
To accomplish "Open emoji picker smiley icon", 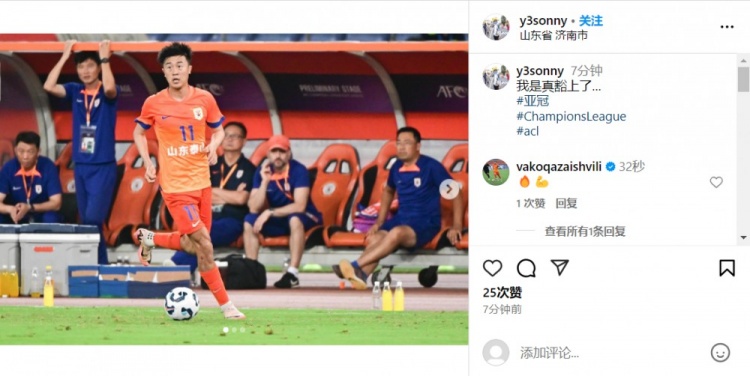I will (x=720, y=353).
